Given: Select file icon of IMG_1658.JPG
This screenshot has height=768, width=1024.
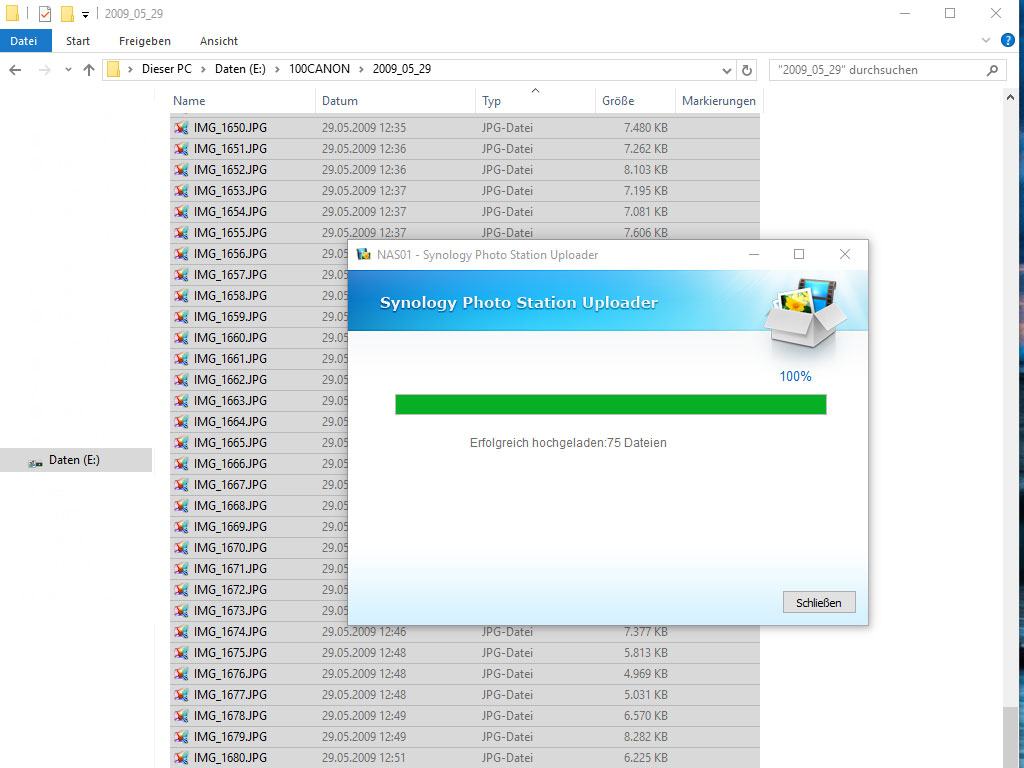Looking at the screenshot, I should 181,295.
